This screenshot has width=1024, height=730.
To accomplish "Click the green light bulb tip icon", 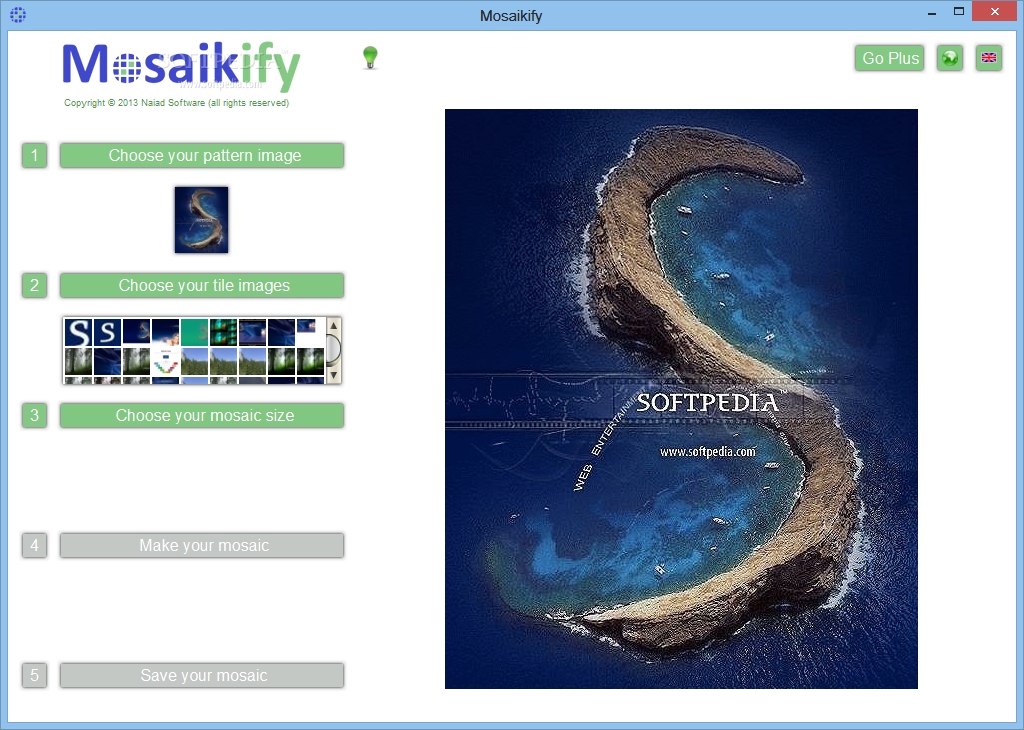I will click(x=370, y=58).
